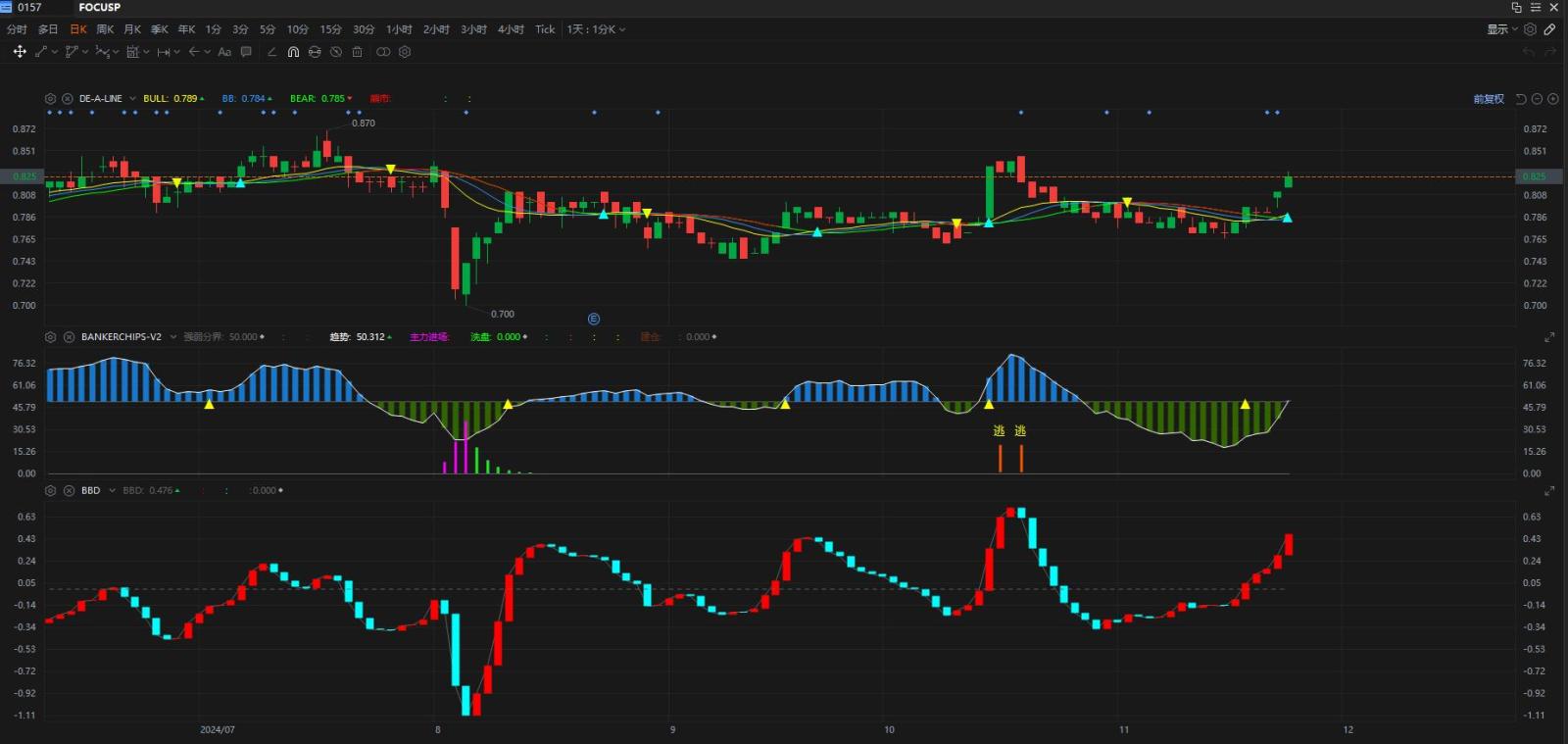
Task: Open DE-A-LINE indicator settings gear
Action: coord(51,99)
